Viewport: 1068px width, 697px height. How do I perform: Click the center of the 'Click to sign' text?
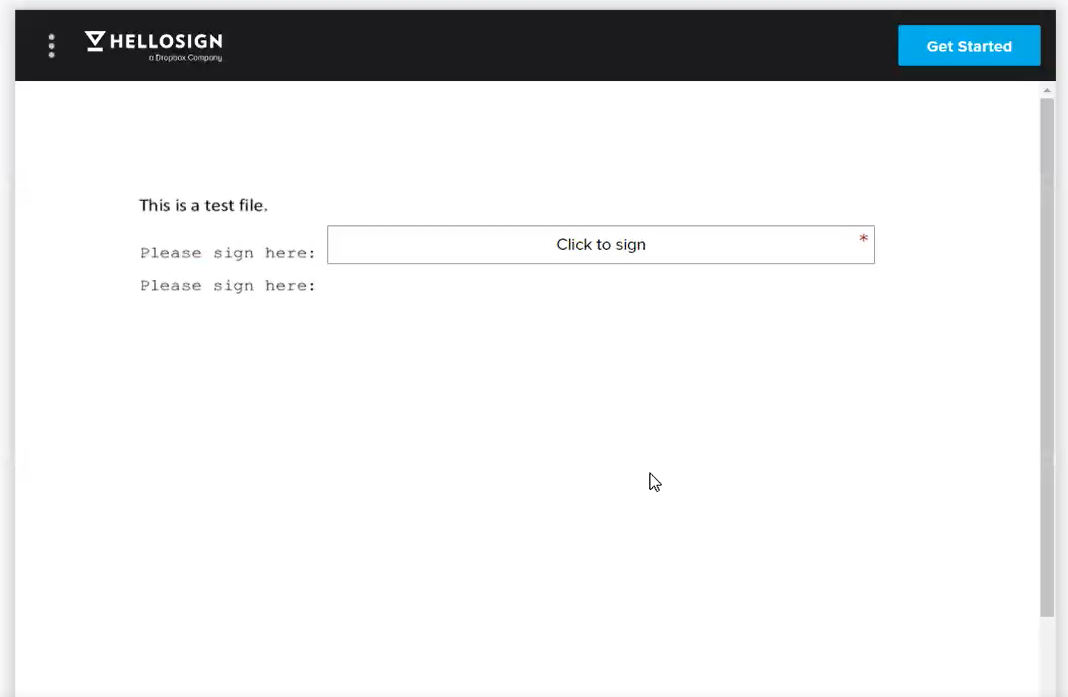click(601, 244)
